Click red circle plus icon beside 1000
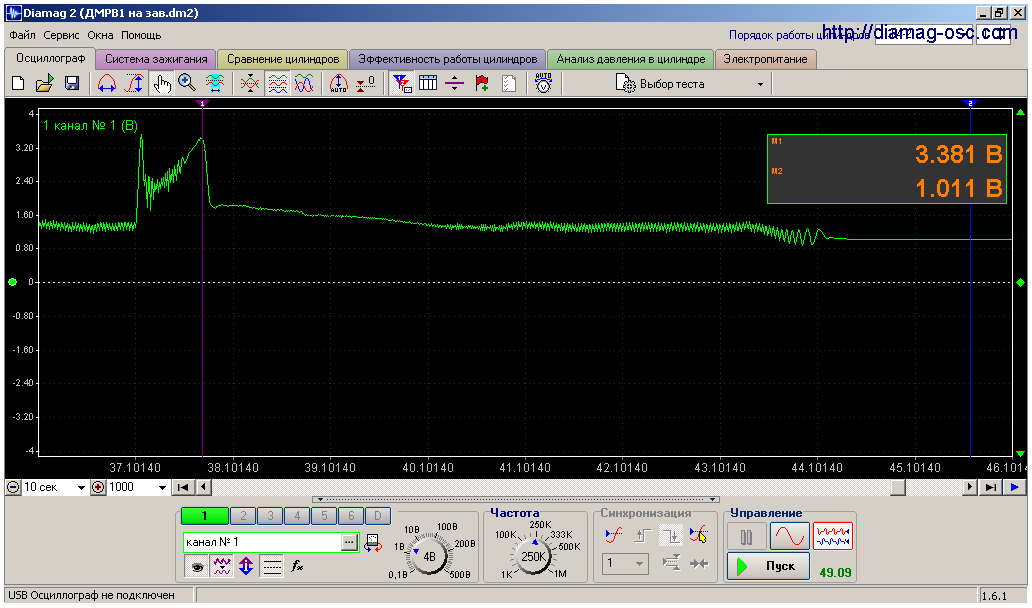 click(98, 487)
